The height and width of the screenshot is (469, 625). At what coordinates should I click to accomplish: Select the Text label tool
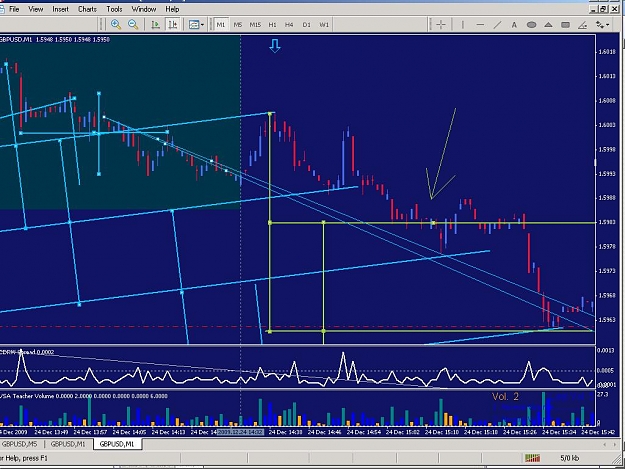[514, 25]
